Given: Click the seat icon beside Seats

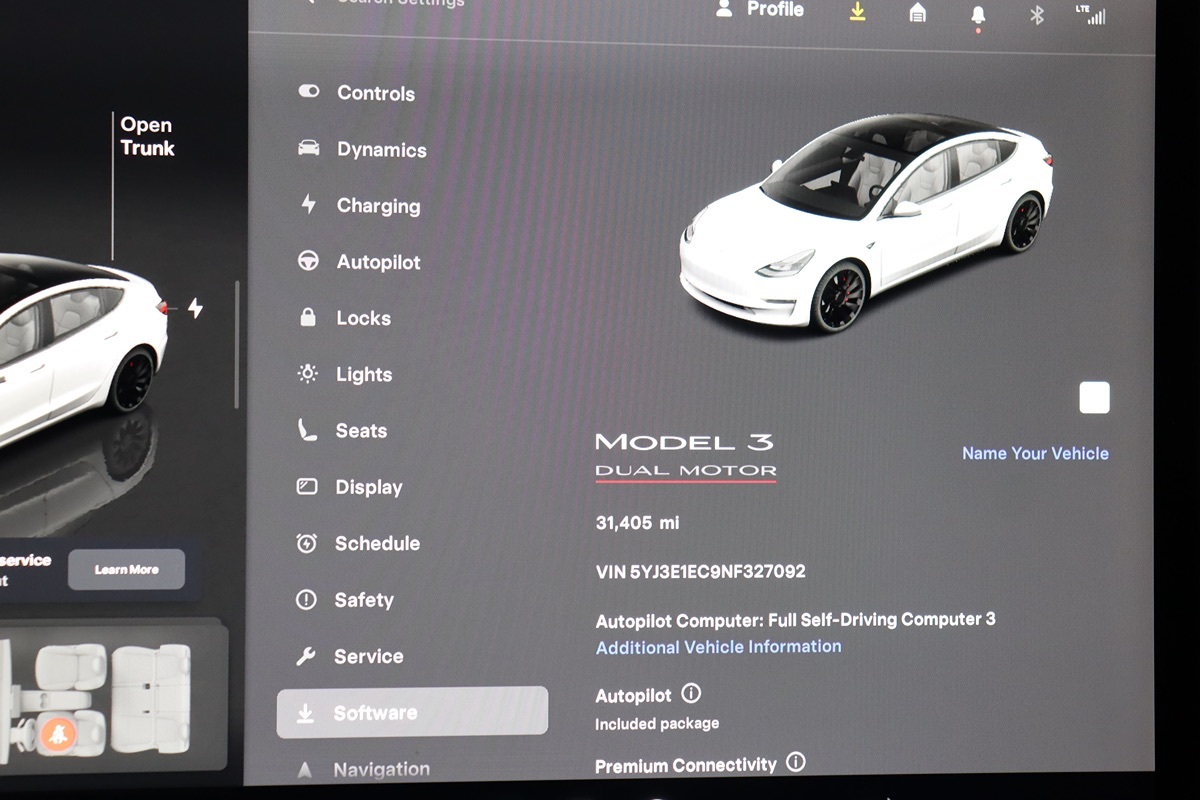Looking at the screenshot, I should (x=307, y=430).
